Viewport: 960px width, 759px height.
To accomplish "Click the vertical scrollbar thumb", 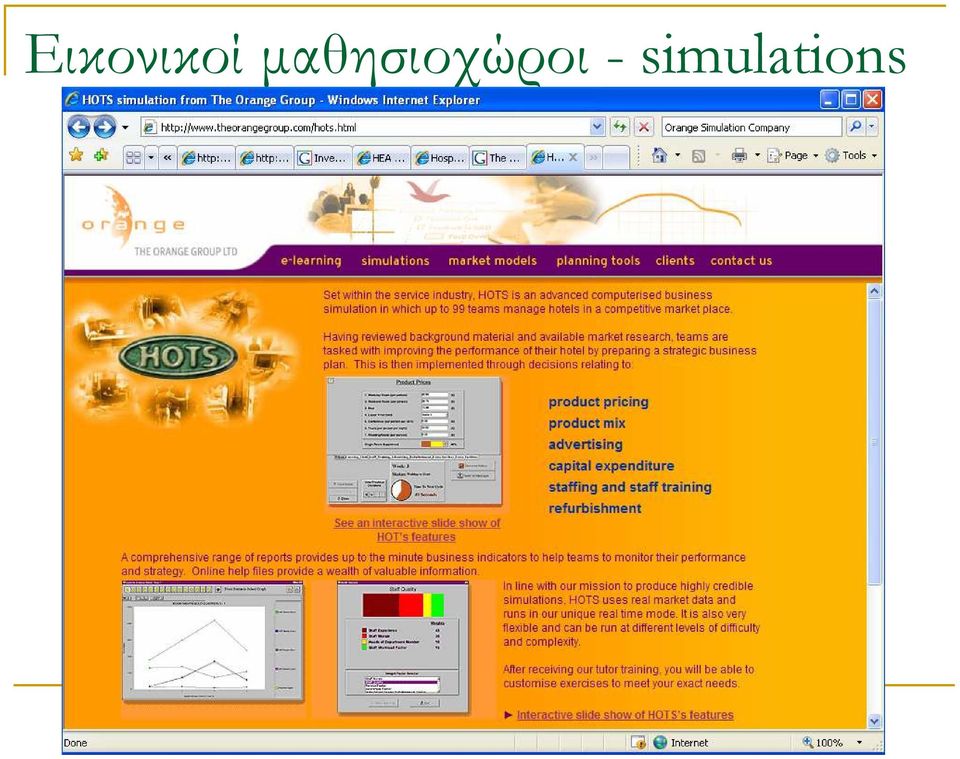I will click(x=874, y=441).
